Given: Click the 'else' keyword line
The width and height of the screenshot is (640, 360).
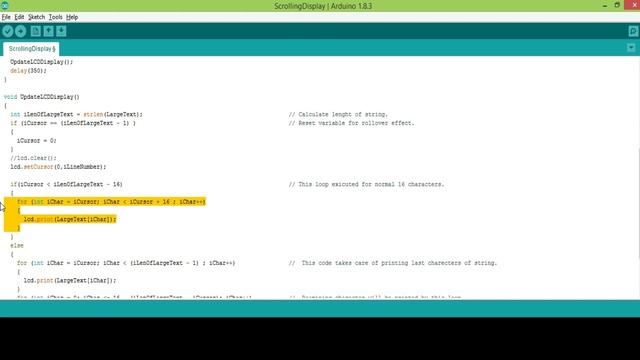Looking at the screenshot, I should pyautogui.click(x=17, y=246).
